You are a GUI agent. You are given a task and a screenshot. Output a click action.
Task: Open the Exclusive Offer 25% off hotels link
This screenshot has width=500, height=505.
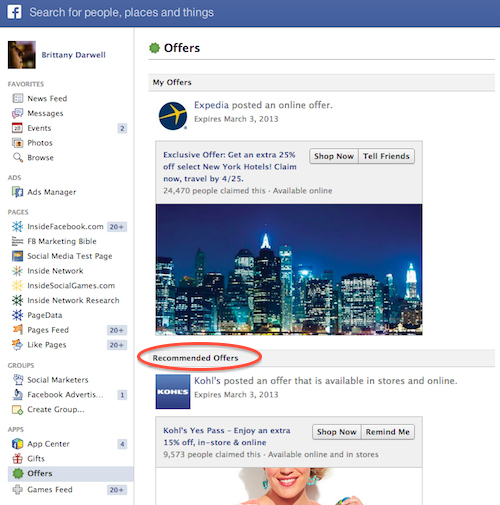(230, 167)
